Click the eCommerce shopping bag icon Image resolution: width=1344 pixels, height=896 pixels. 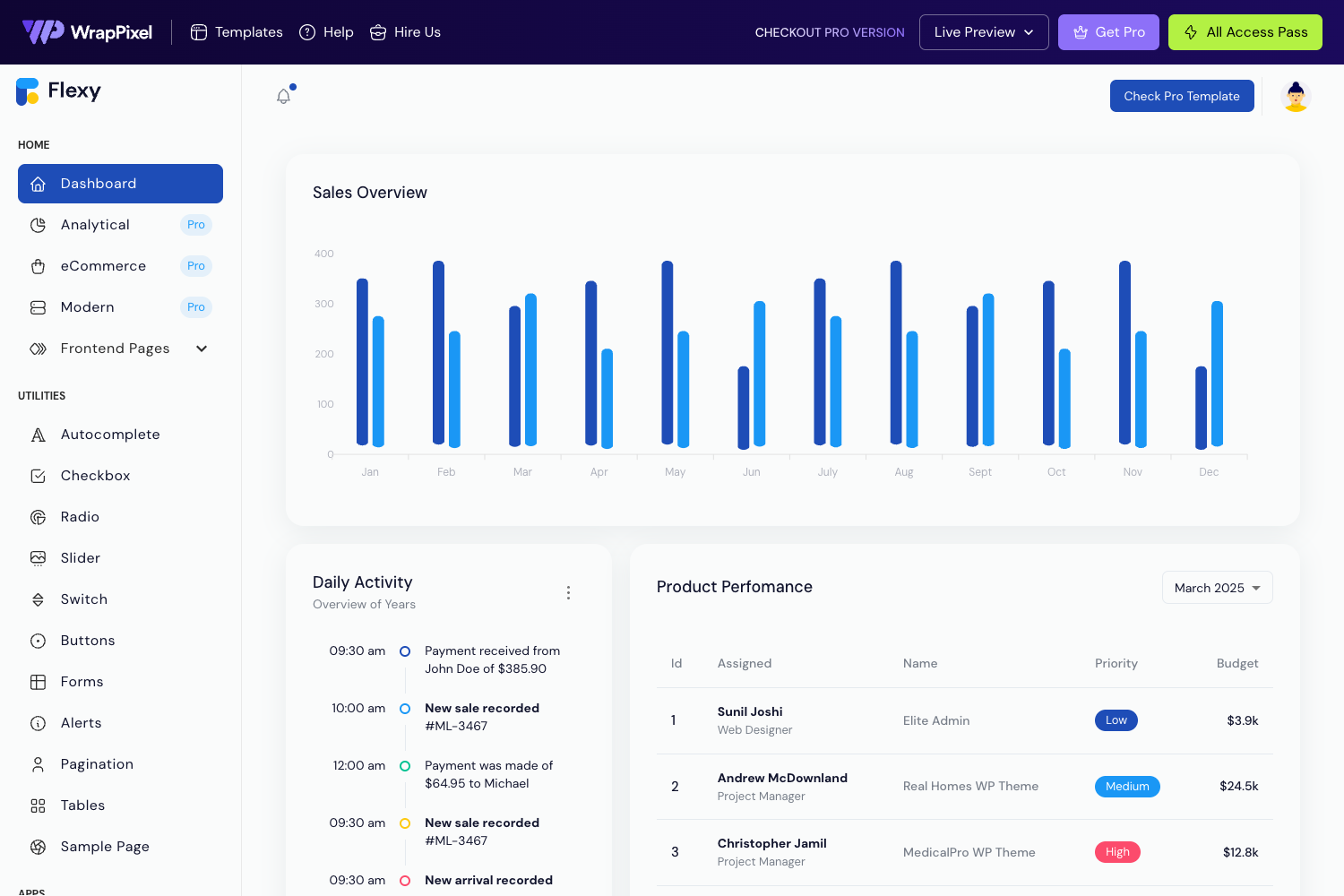pyautogui.click(x=38, y=266)
